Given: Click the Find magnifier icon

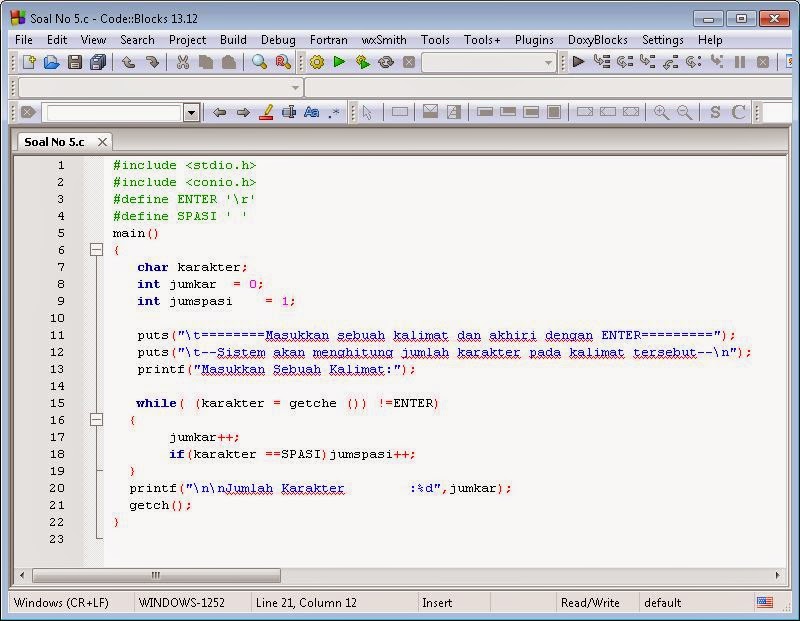Looking at the screenshot, I should pos(259,62).
